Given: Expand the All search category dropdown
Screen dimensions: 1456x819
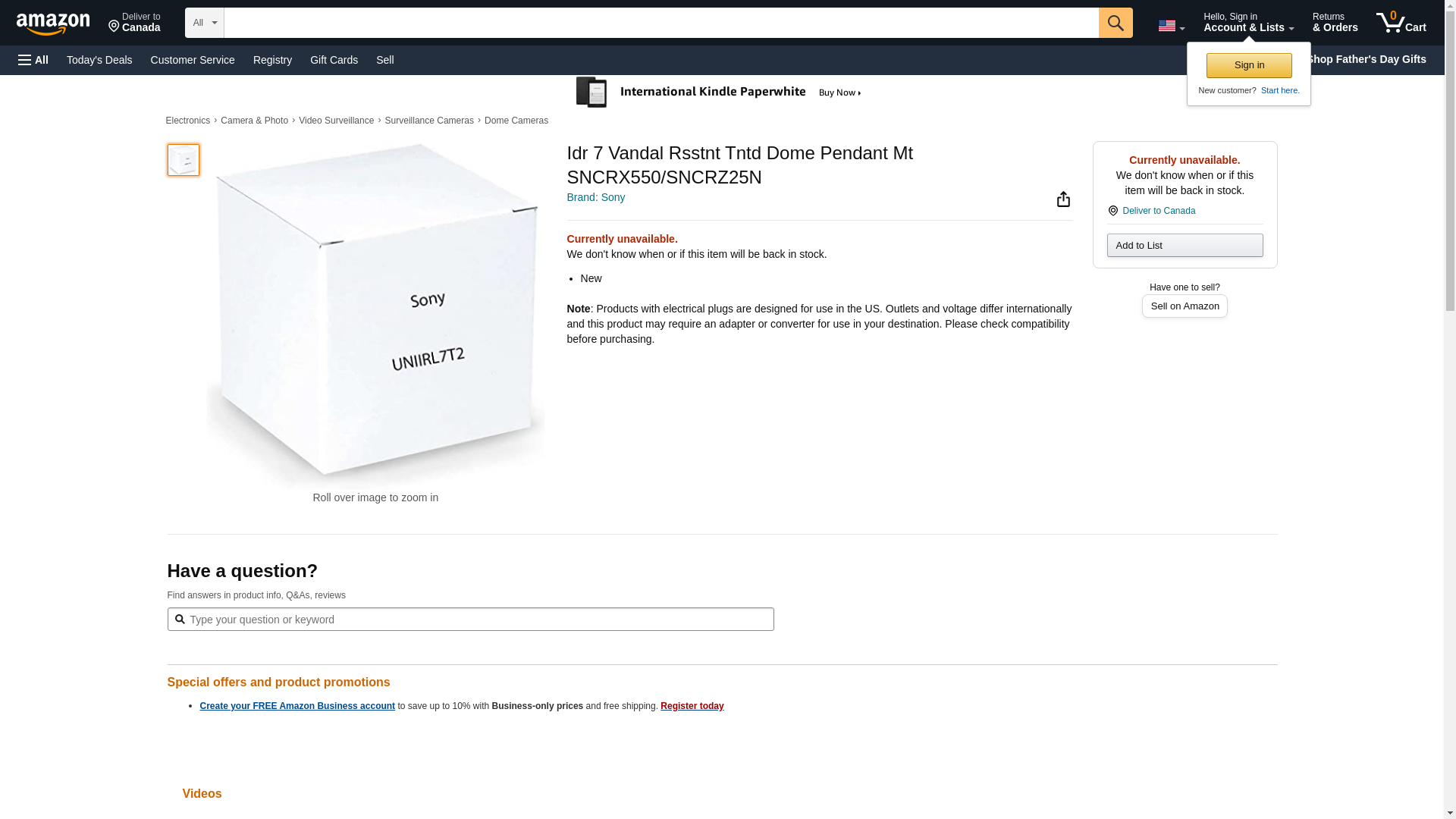Looking at the screenshot, I should pyautogui.click(x=204, y=23).
